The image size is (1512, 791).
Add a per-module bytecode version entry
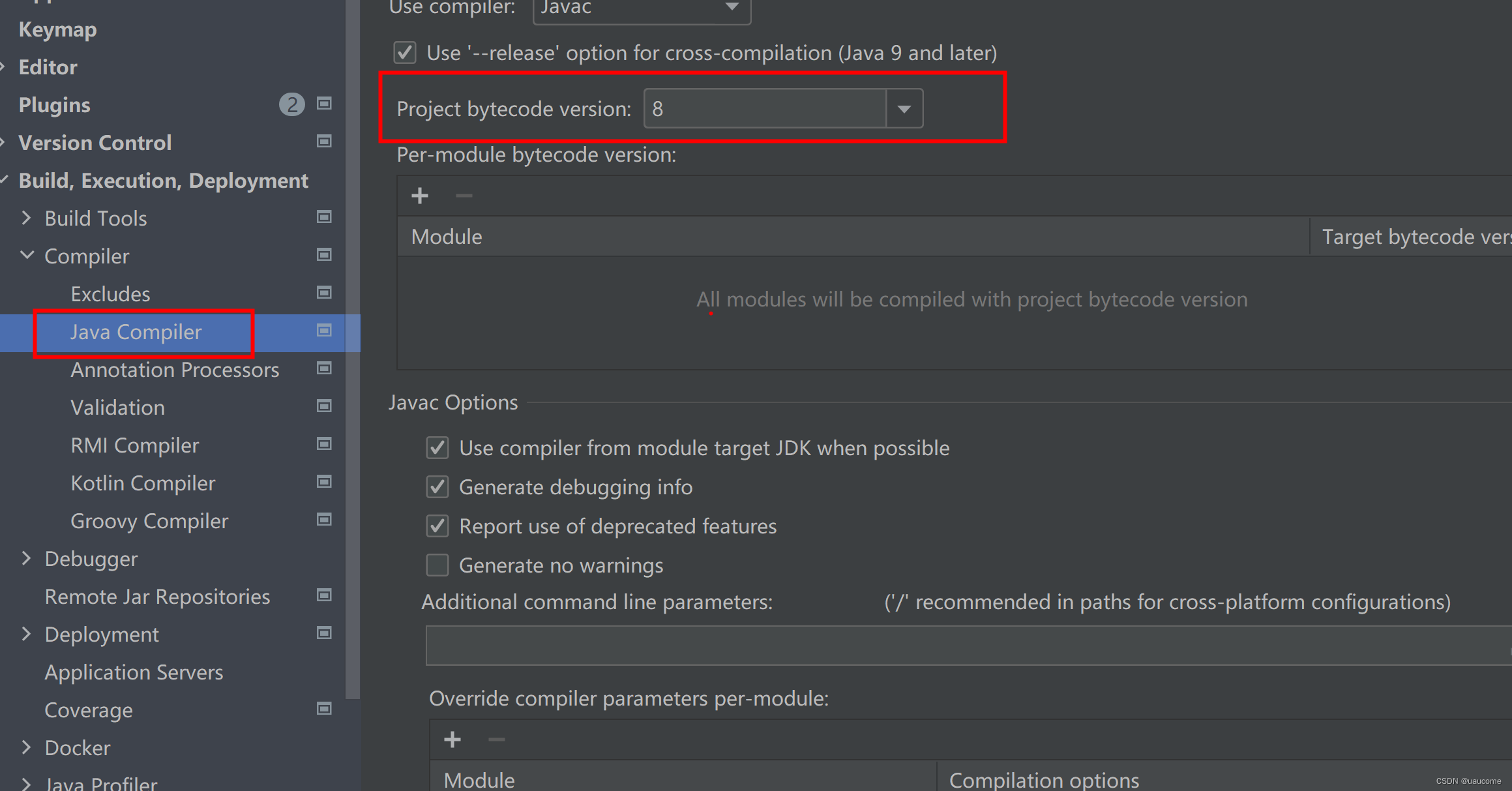tap(420, 196)
